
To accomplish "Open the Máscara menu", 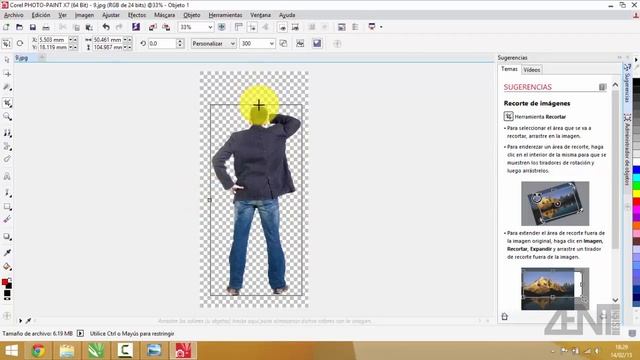I will [164, 15].
